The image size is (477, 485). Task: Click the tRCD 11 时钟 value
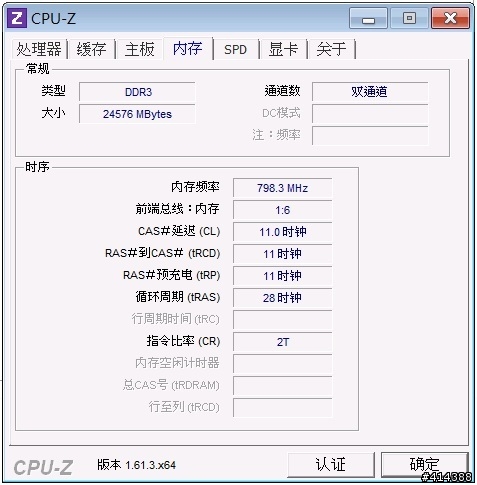(283, 254)
